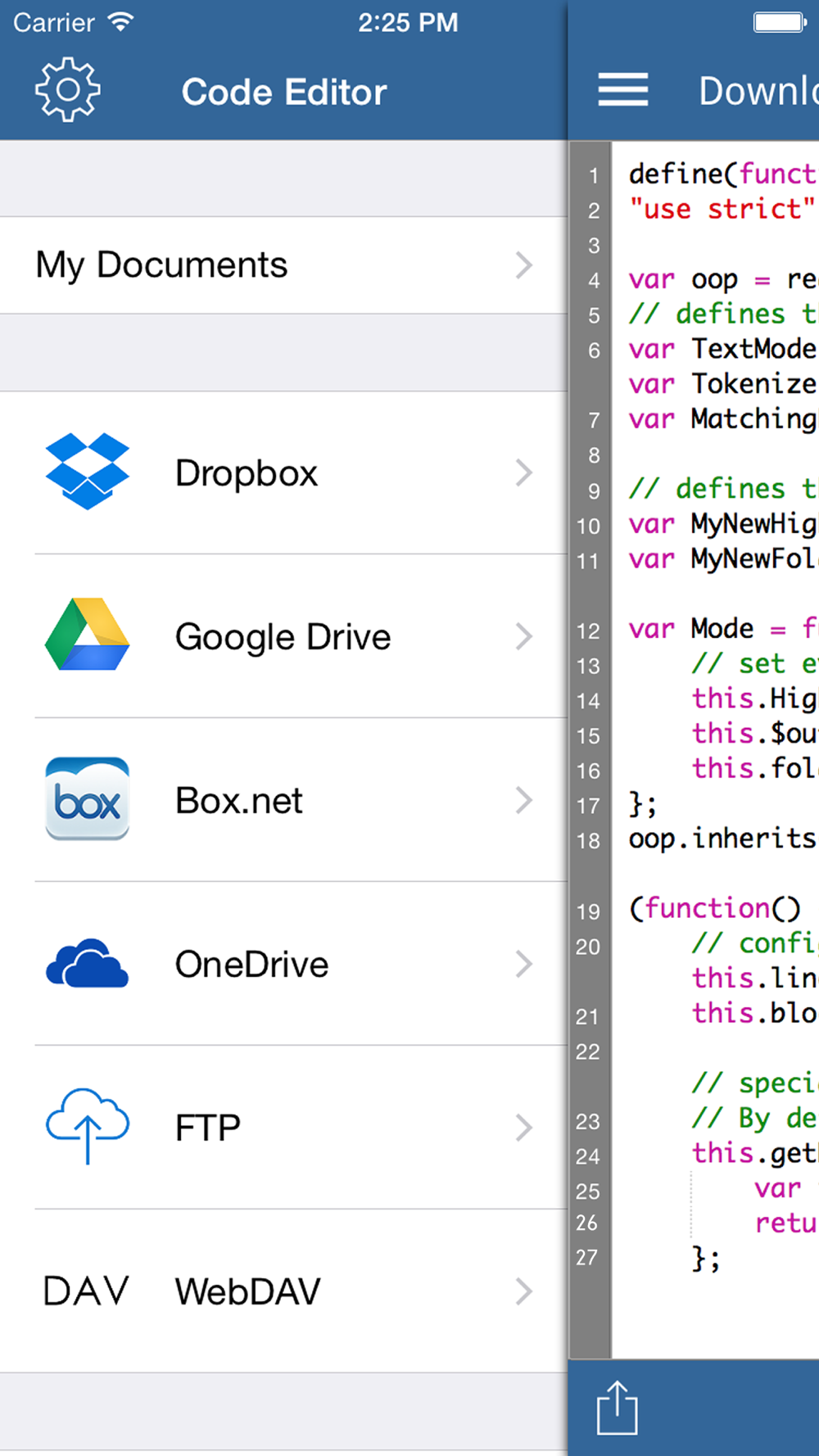Screen dimensions: 819x1456
Task: Open settings with the gear icon
Action: point(68,90)
